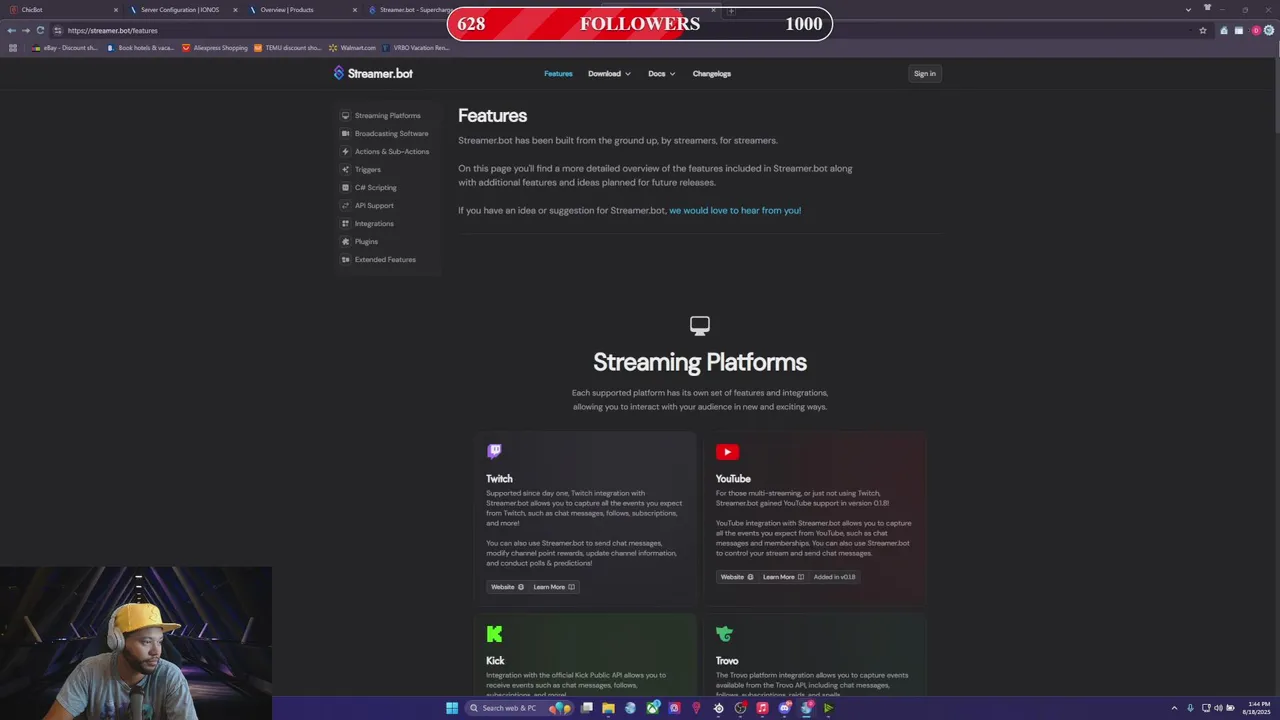Click the Integrations sidebar icon
This screenshot has width=1280, height=720.
345,223
